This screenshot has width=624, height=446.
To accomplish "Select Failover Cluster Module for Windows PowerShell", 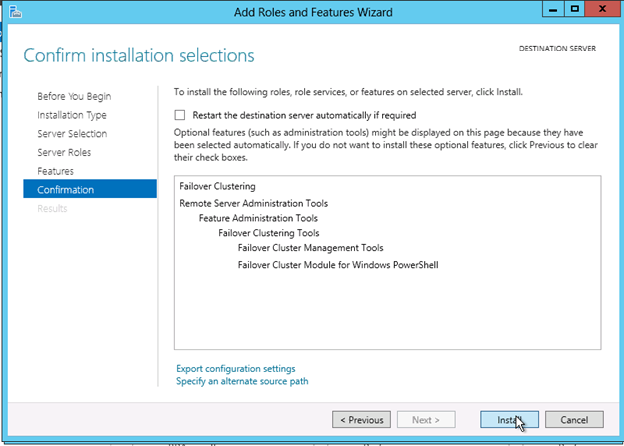I will pos(338,265).
